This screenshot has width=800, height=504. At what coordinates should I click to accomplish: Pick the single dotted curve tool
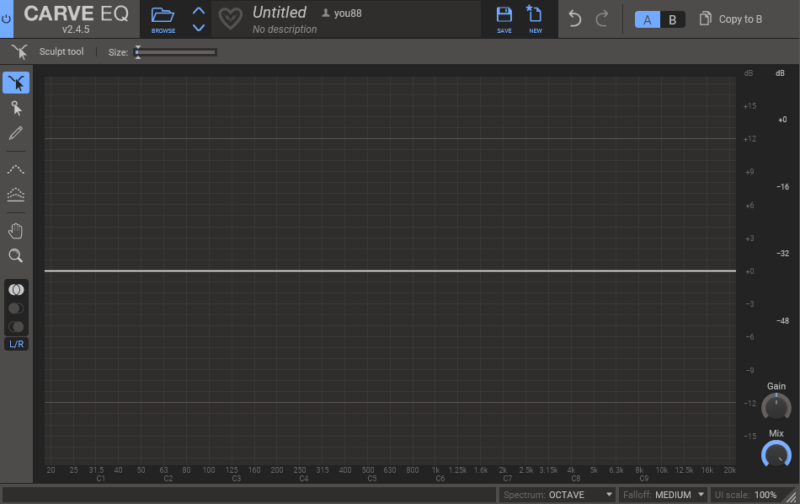pos(16,169)
